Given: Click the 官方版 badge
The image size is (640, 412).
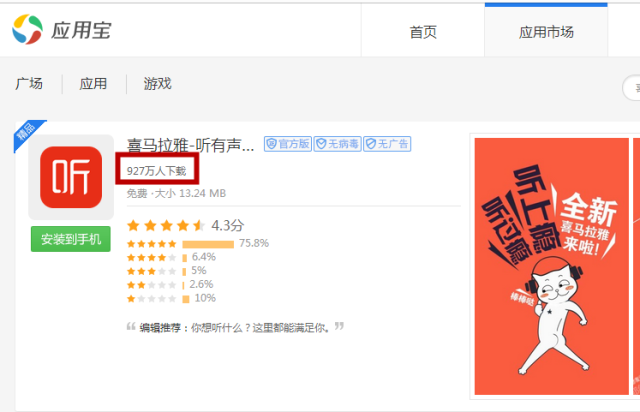Looking at the screenshot, I should point(288,144).
